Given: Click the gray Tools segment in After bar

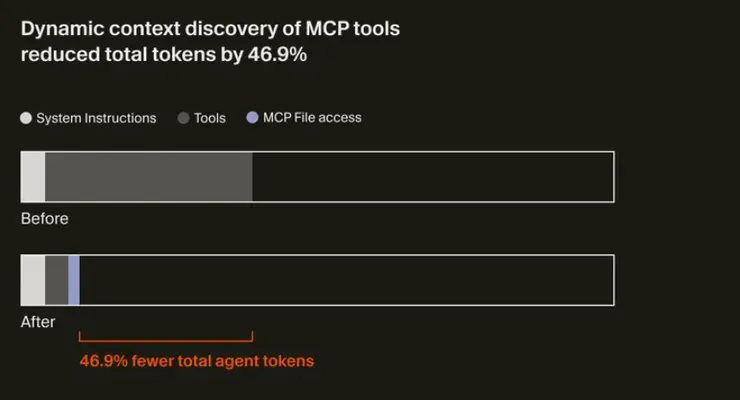Looking at the screenshot, I should 57,280.
